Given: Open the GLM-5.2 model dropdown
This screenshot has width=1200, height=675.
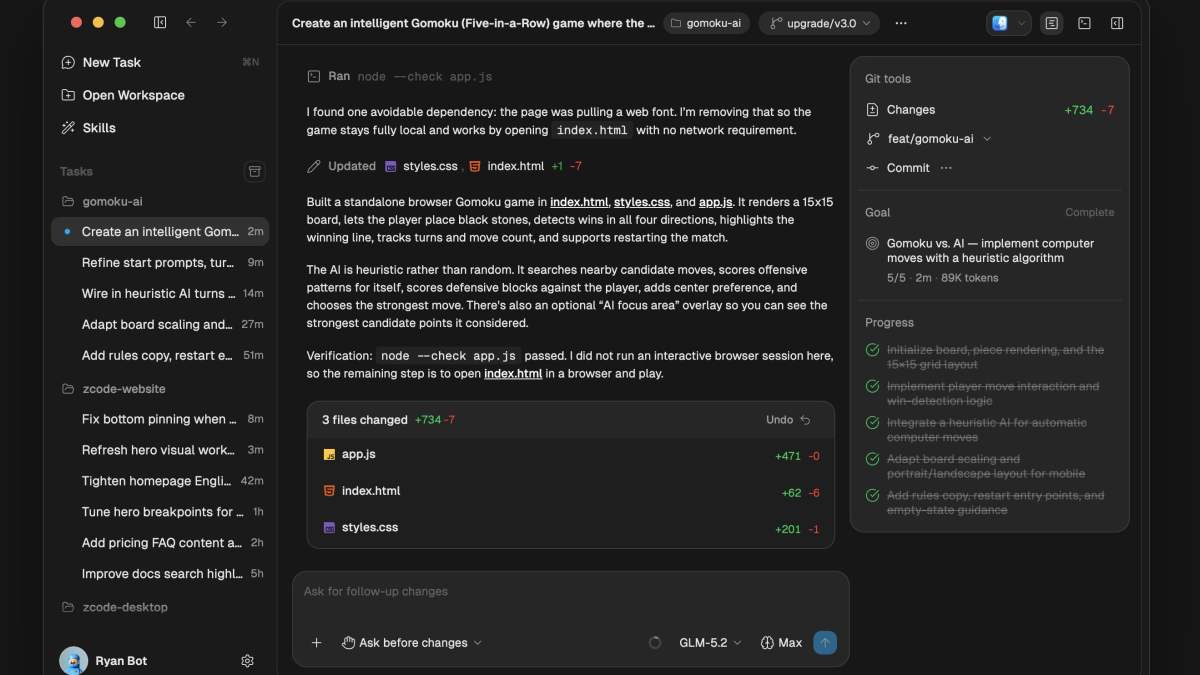Looking at the screenshot, I should point(710,643).
